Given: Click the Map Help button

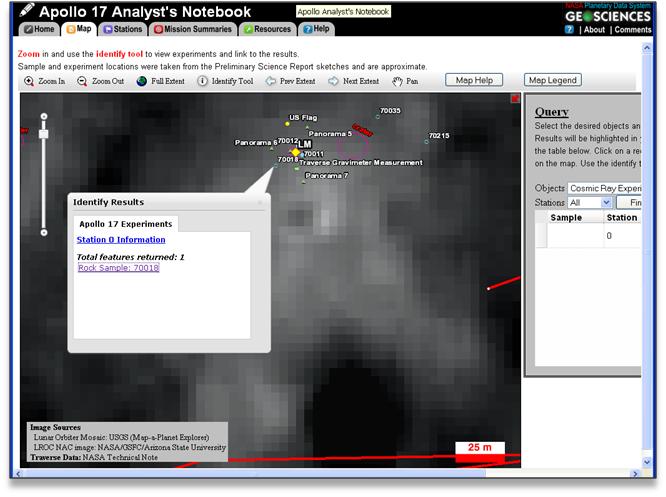Looking at the screenshot, I should point(474,80).
